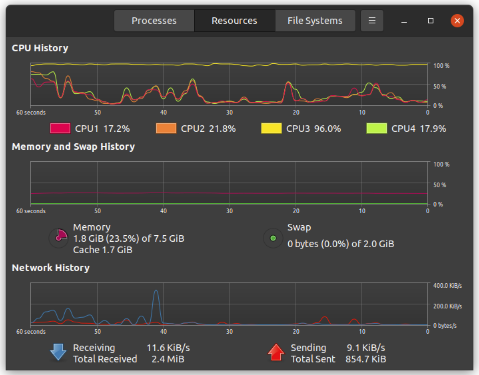The width and height of the screenshot is (479, 375).
Task: Click the Memory and Swap History graph
Action: coord(229,183)
